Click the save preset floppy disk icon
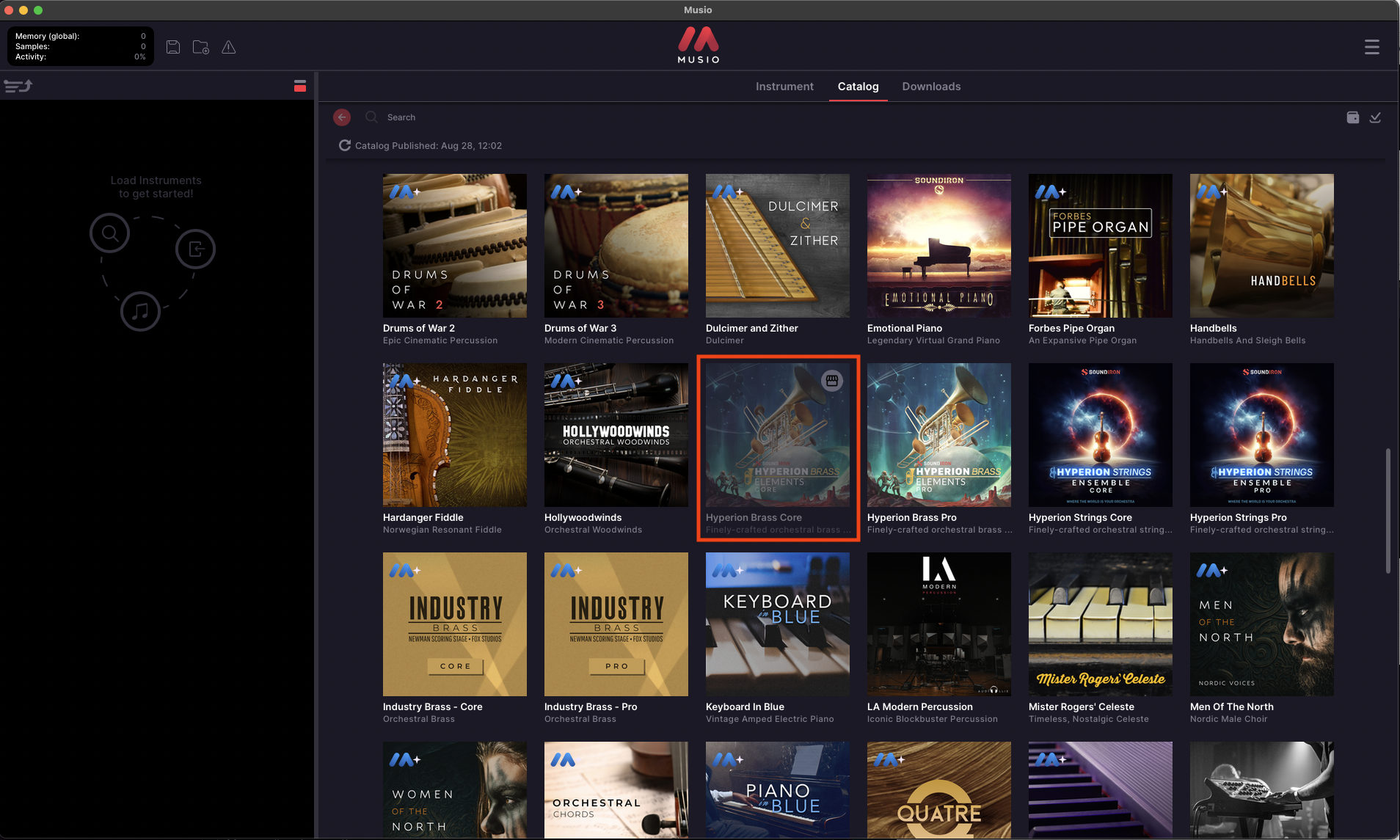1400x840 pixels. [173, 47]
